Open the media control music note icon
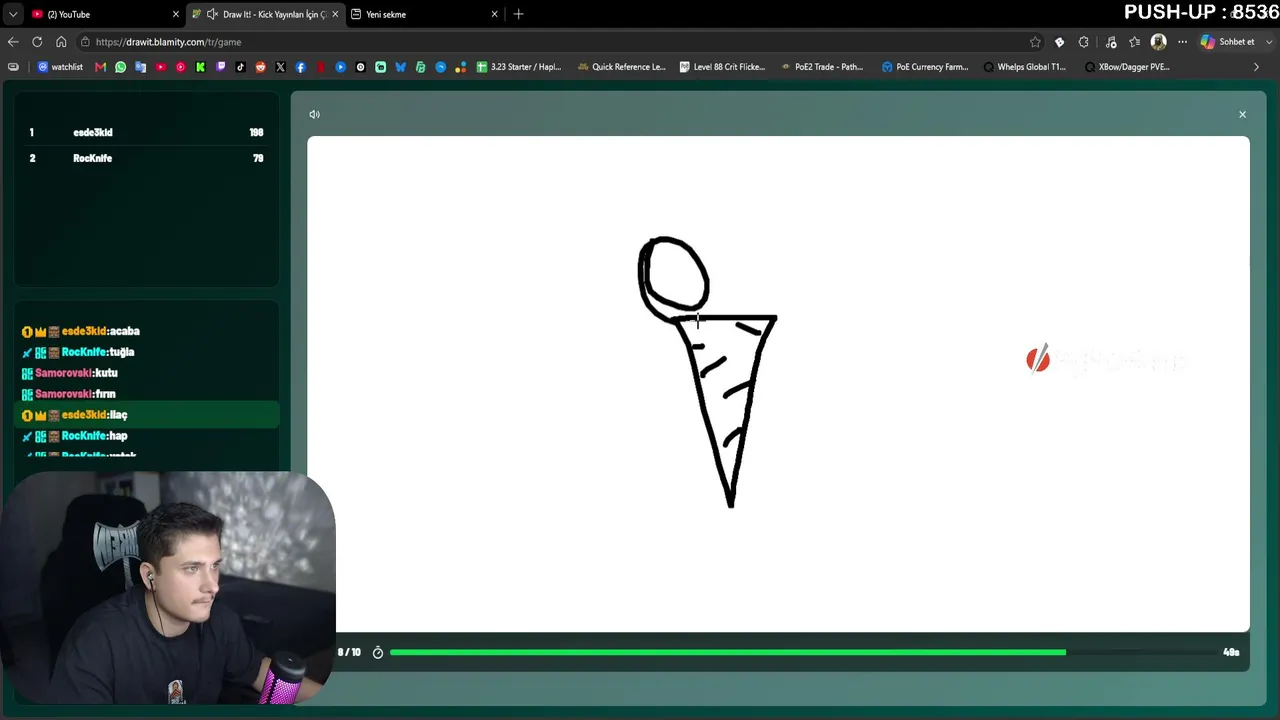The width and height of the screenshot is (1280, 720). pos(1109,42)
